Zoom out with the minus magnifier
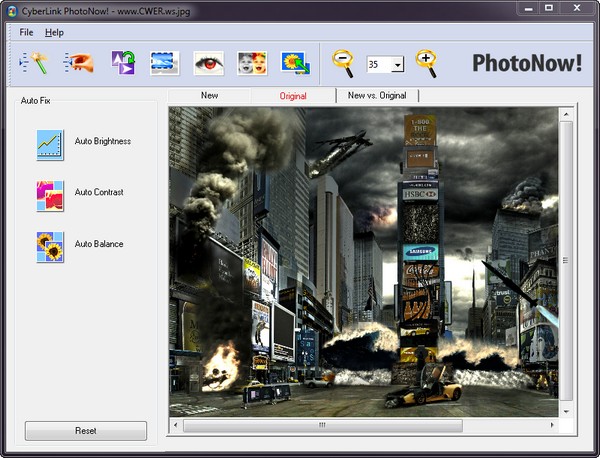 tap(344, 63)
